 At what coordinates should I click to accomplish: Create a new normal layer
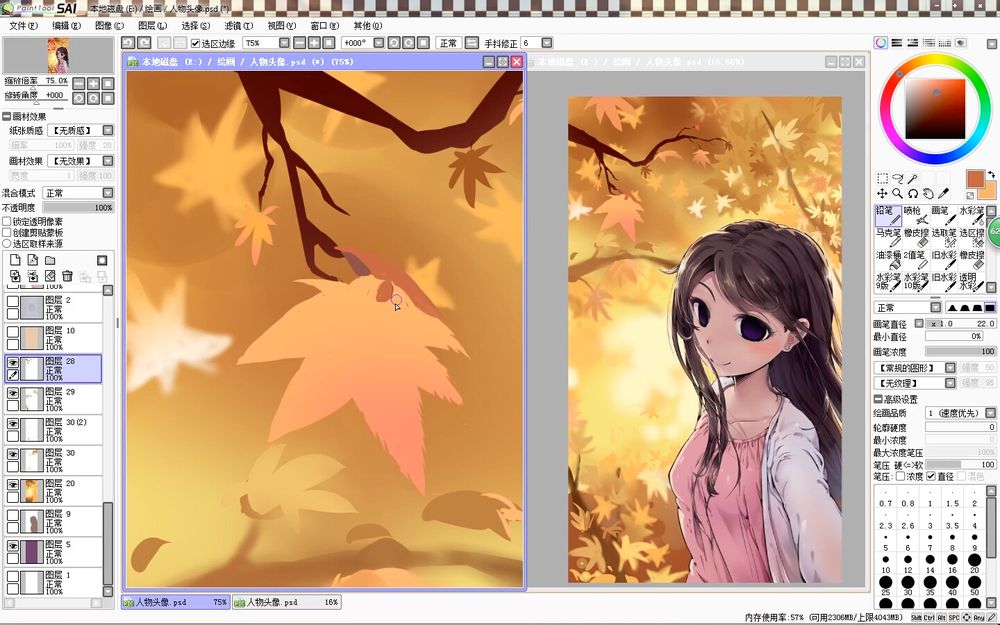[x=15, y=260]
